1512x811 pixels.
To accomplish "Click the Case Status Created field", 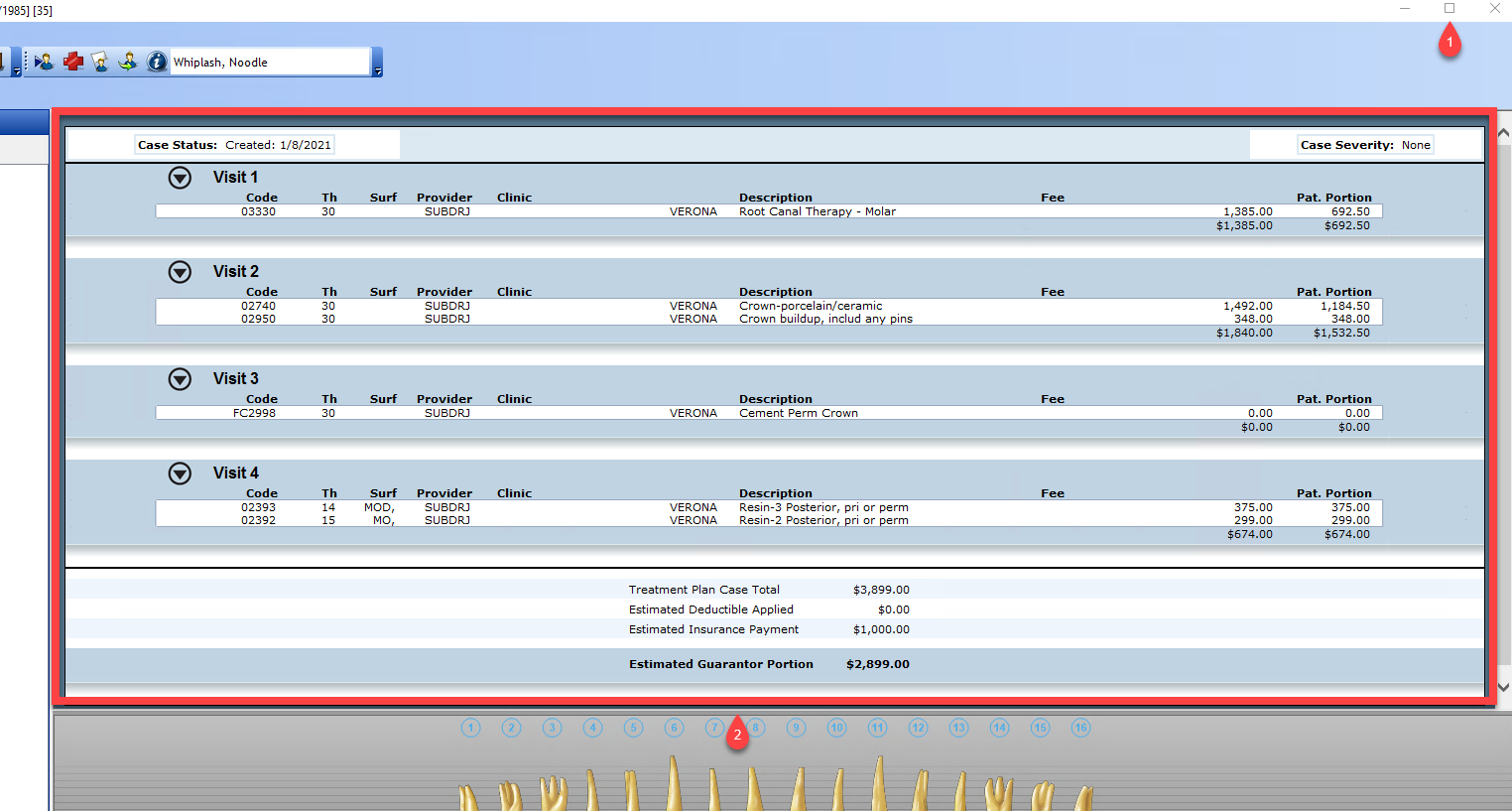I will 234,145.
